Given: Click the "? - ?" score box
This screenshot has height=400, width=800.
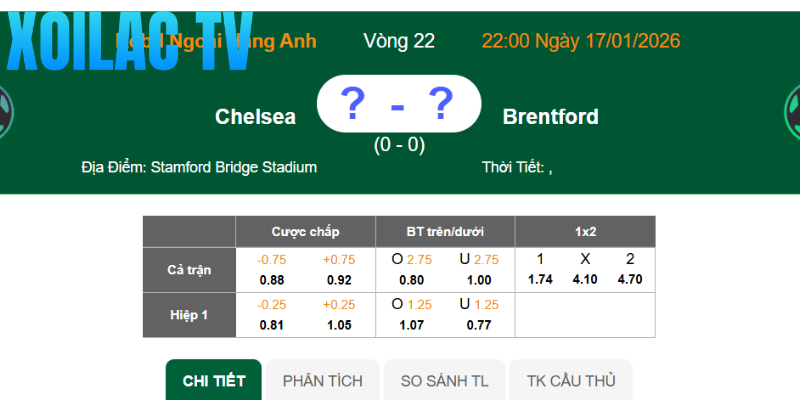Looking at the screenshot, I should pyautogui.click(x=399, y=104).
